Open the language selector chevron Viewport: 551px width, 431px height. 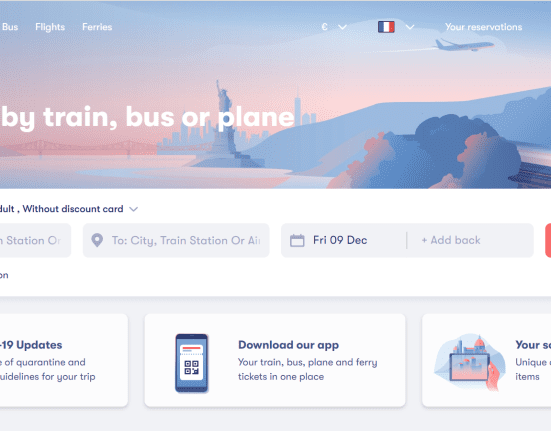410,27
